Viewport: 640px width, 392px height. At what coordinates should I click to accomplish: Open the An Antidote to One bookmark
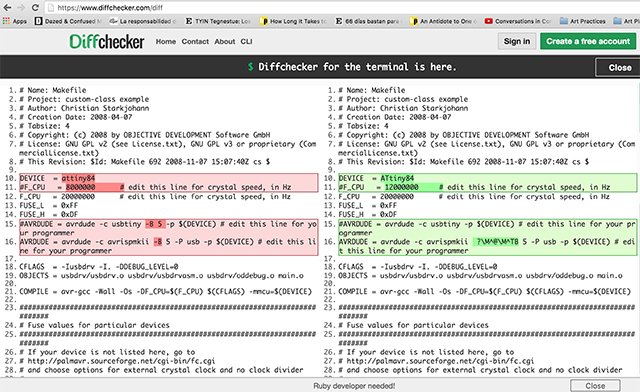pyautogui.click(x=443, y=21)
